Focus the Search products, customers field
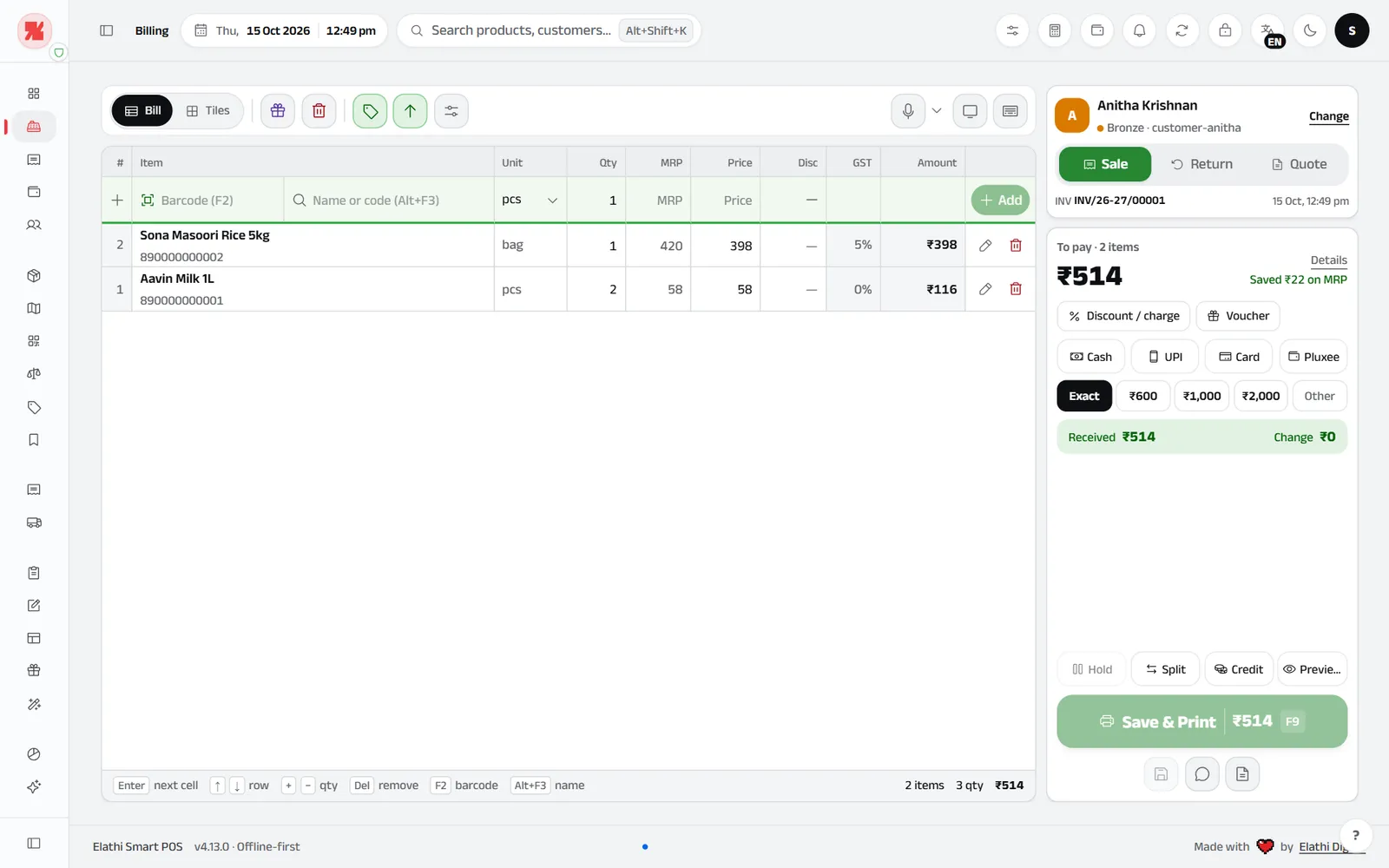The height and width of the screenshot is (868, 1389). pyautogui.click(x=549, y=30)
